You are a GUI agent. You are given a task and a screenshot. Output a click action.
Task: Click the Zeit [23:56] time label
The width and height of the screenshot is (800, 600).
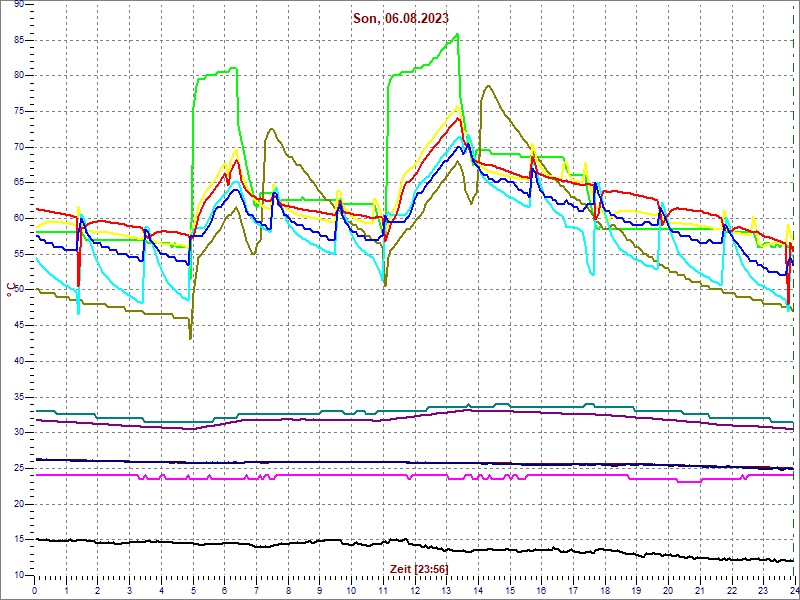[x=419, y=568]
